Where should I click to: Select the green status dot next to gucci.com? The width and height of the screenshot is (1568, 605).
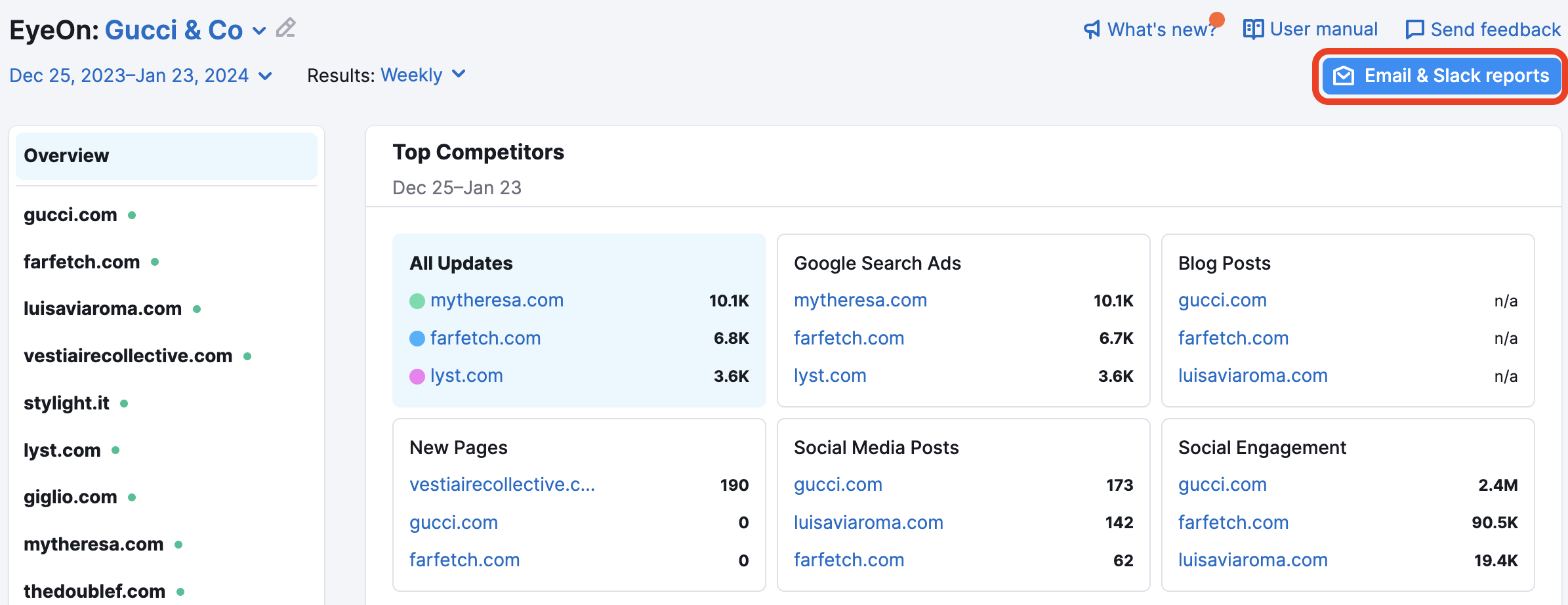[x=131, y=215]
